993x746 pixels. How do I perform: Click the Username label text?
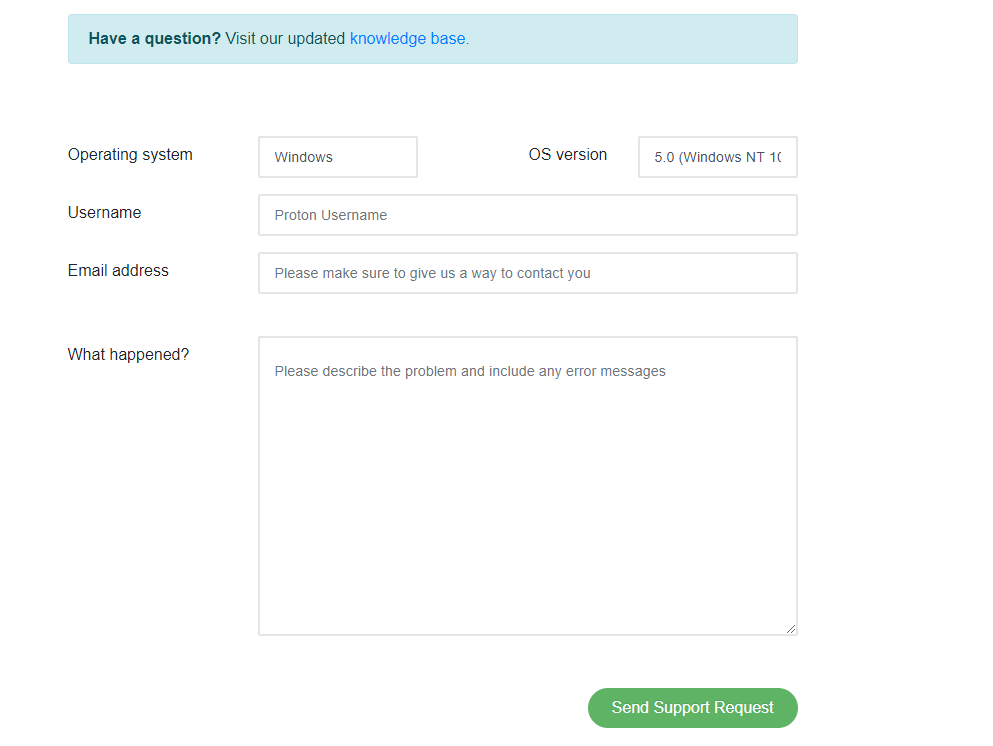pos(104,213)
